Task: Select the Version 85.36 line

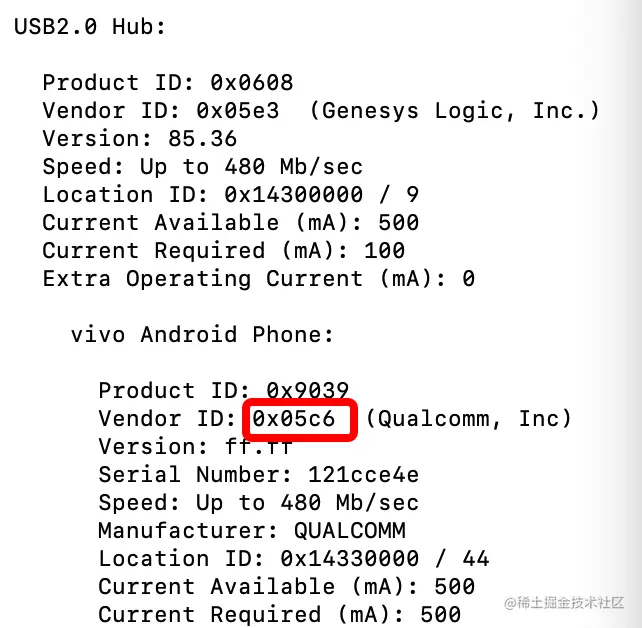Action: pyautogui.click(x=140, y=139)
